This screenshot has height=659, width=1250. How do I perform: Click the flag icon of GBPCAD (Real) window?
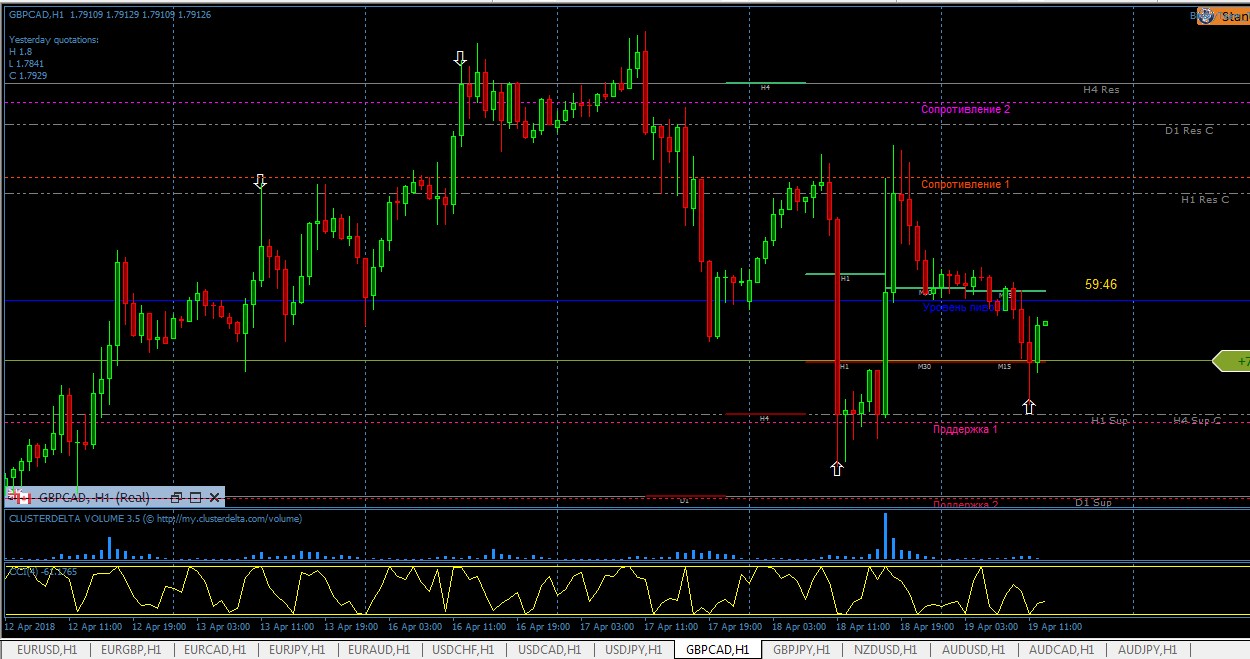pyautogui.click(x=21, y=497)
